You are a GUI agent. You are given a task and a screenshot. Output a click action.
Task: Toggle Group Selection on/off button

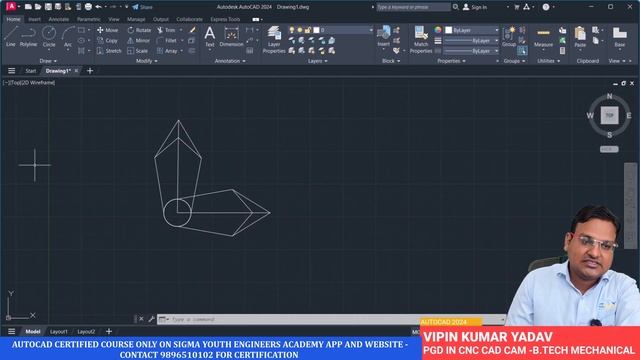click(x=522, y=51)
